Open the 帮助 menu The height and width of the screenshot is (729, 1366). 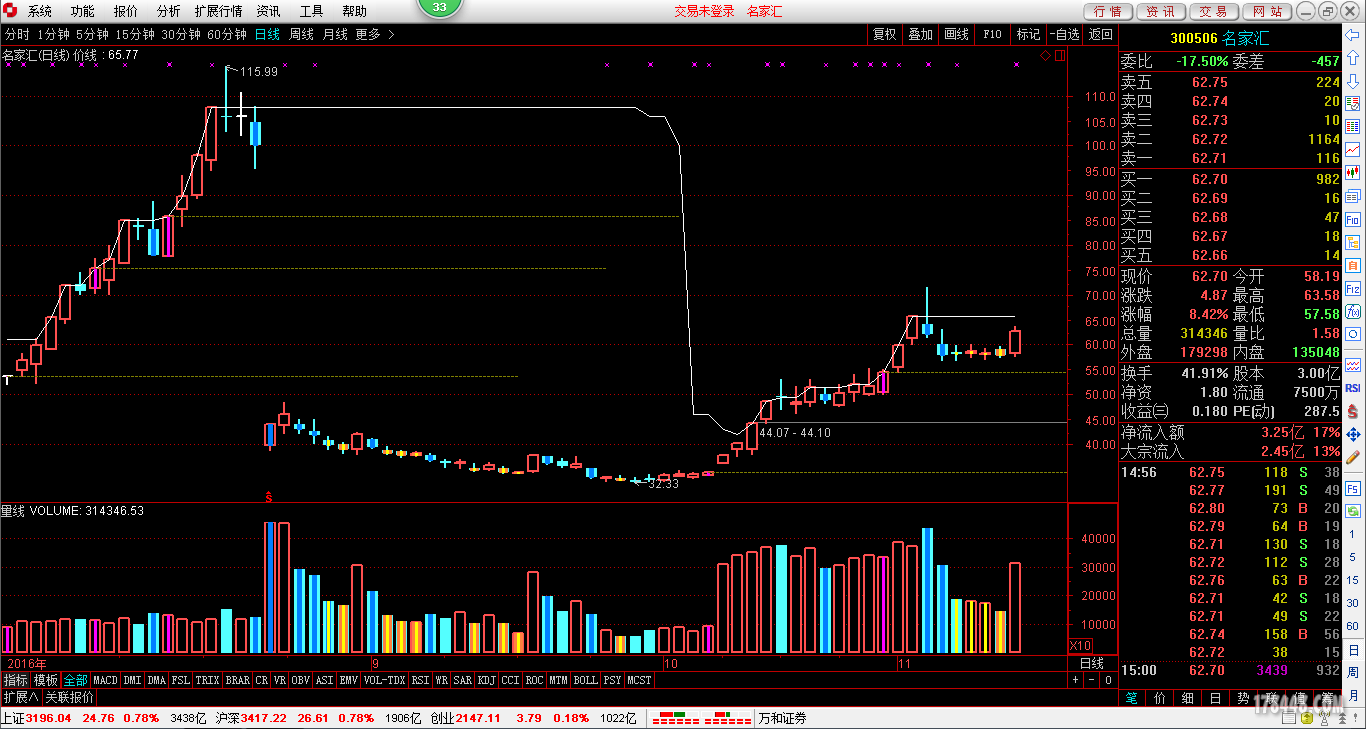(354, 11)
